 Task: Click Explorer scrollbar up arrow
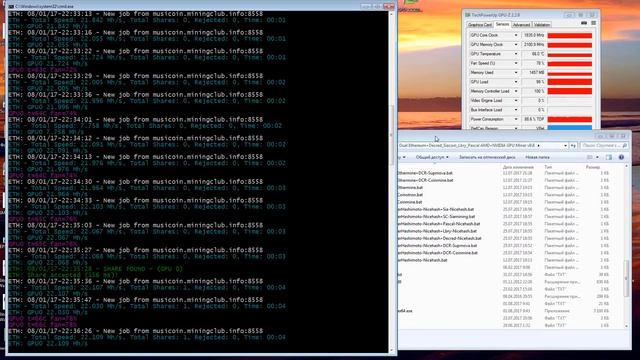coord(627,167)
